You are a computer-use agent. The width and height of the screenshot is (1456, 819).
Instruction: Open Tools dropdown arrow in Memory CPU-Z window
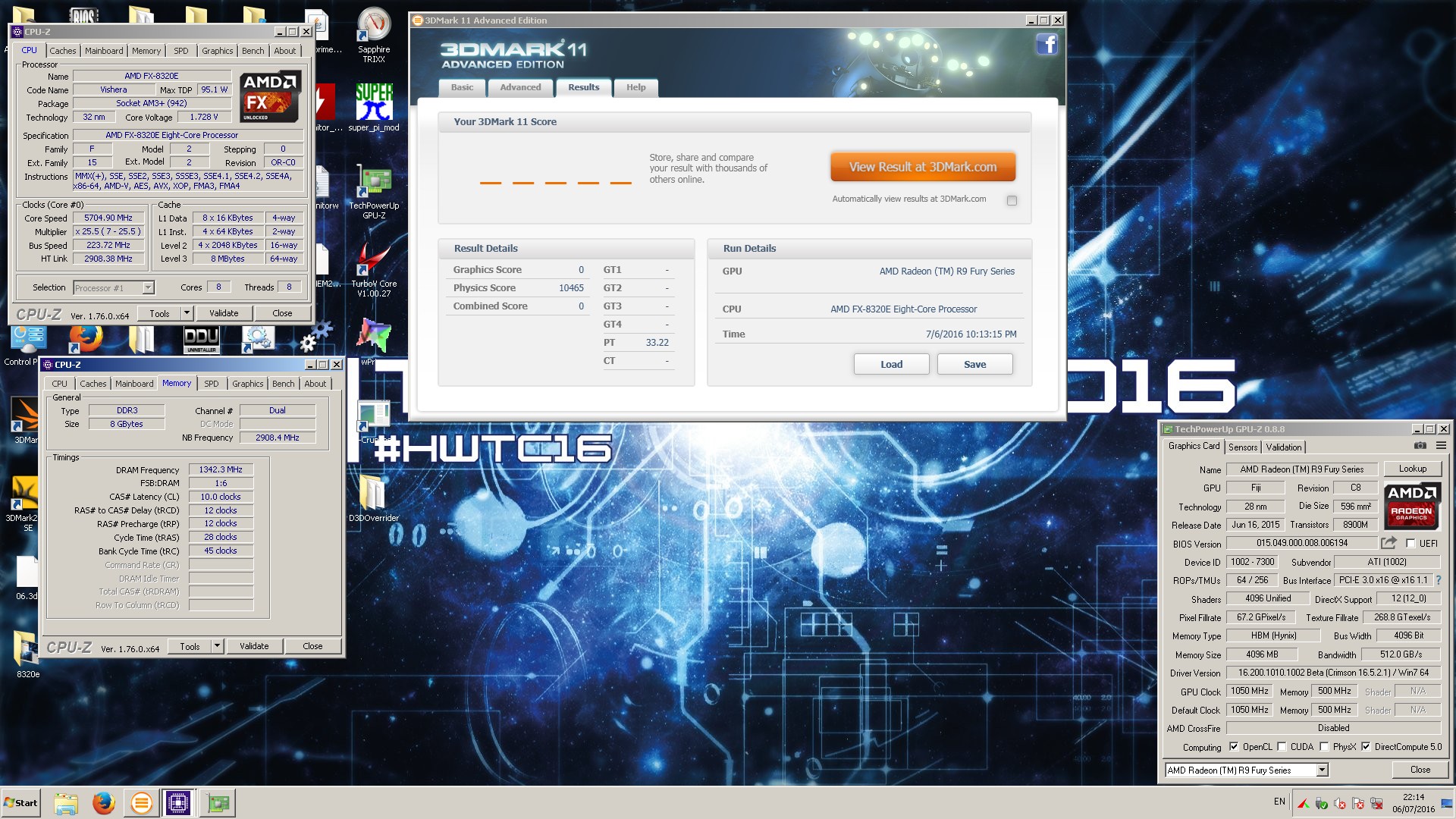point(217,646)
